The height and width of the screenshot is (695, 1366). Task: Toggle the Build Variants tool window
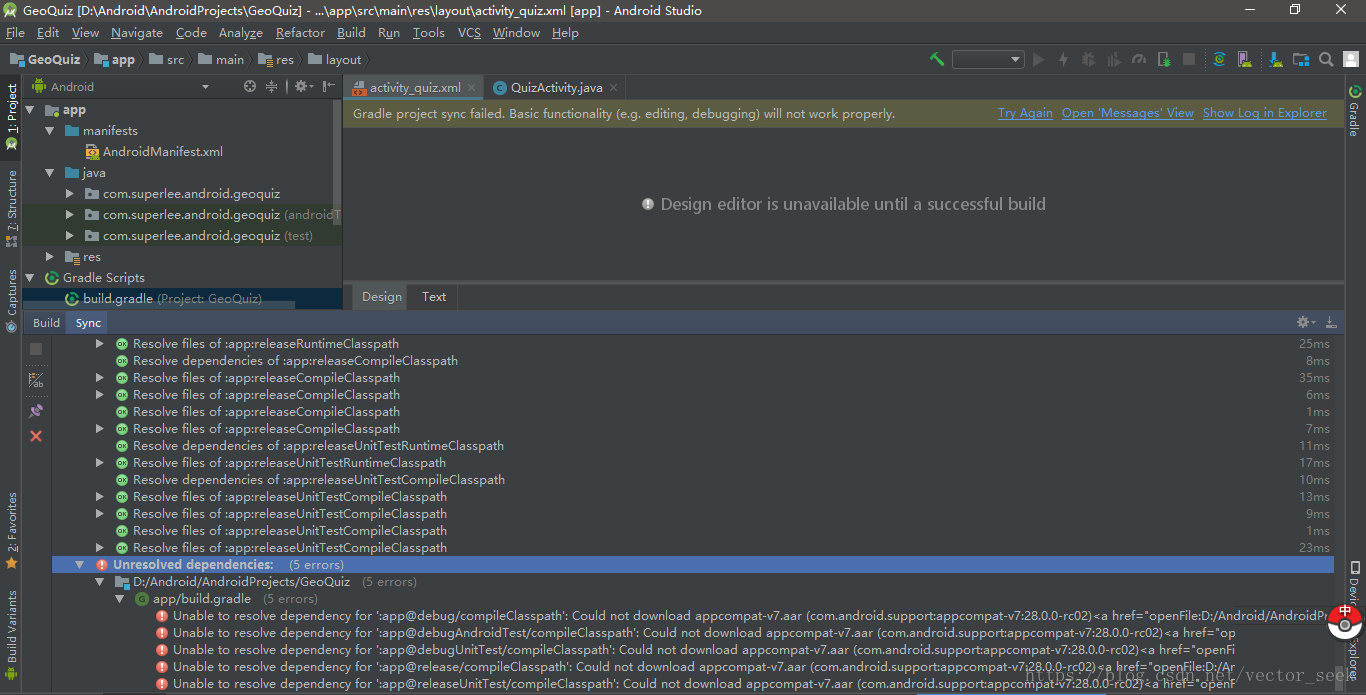point(11,636)
